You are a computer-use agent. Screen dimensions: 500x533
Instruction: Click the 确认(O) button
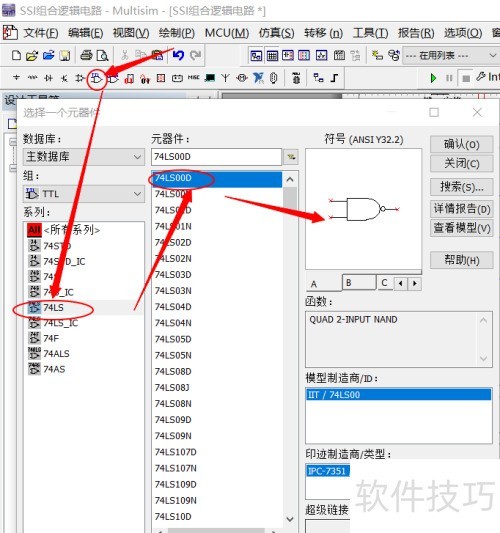461,144
